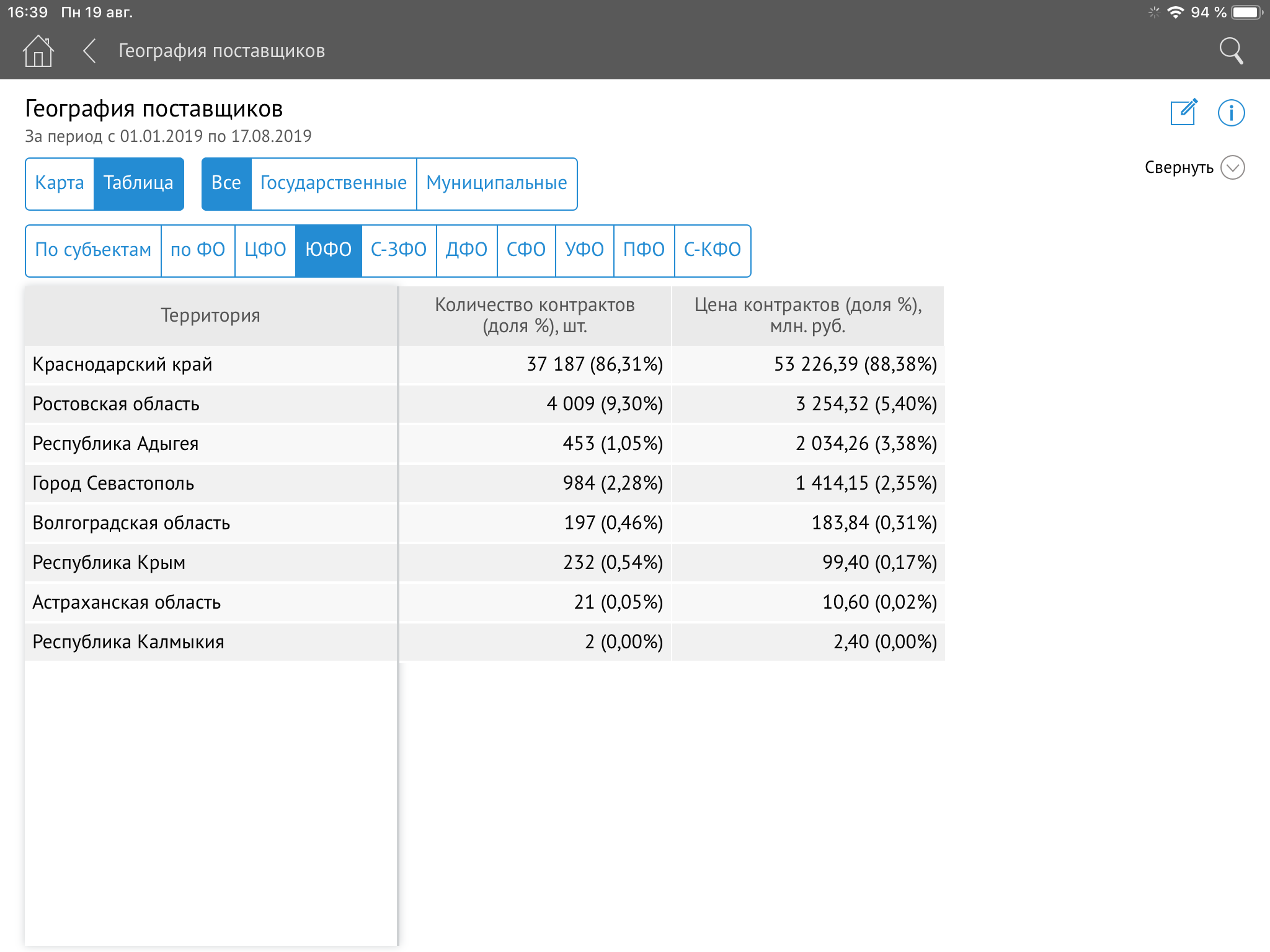Open the ЦФО district tab
Viewport: 1270px width, 952px height.
(265, 250)
